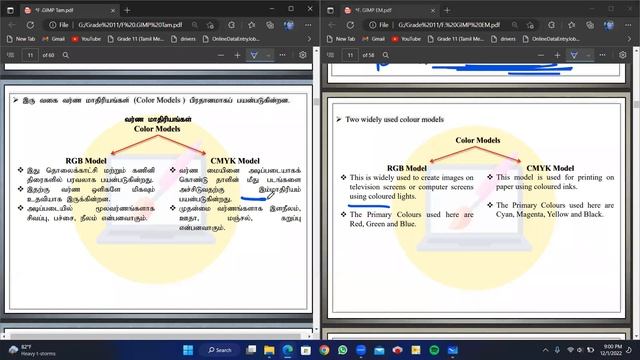Open Collections in right browser
Image resolution: width=640 pixels, height=360 pixels.
tap(590, 25)
